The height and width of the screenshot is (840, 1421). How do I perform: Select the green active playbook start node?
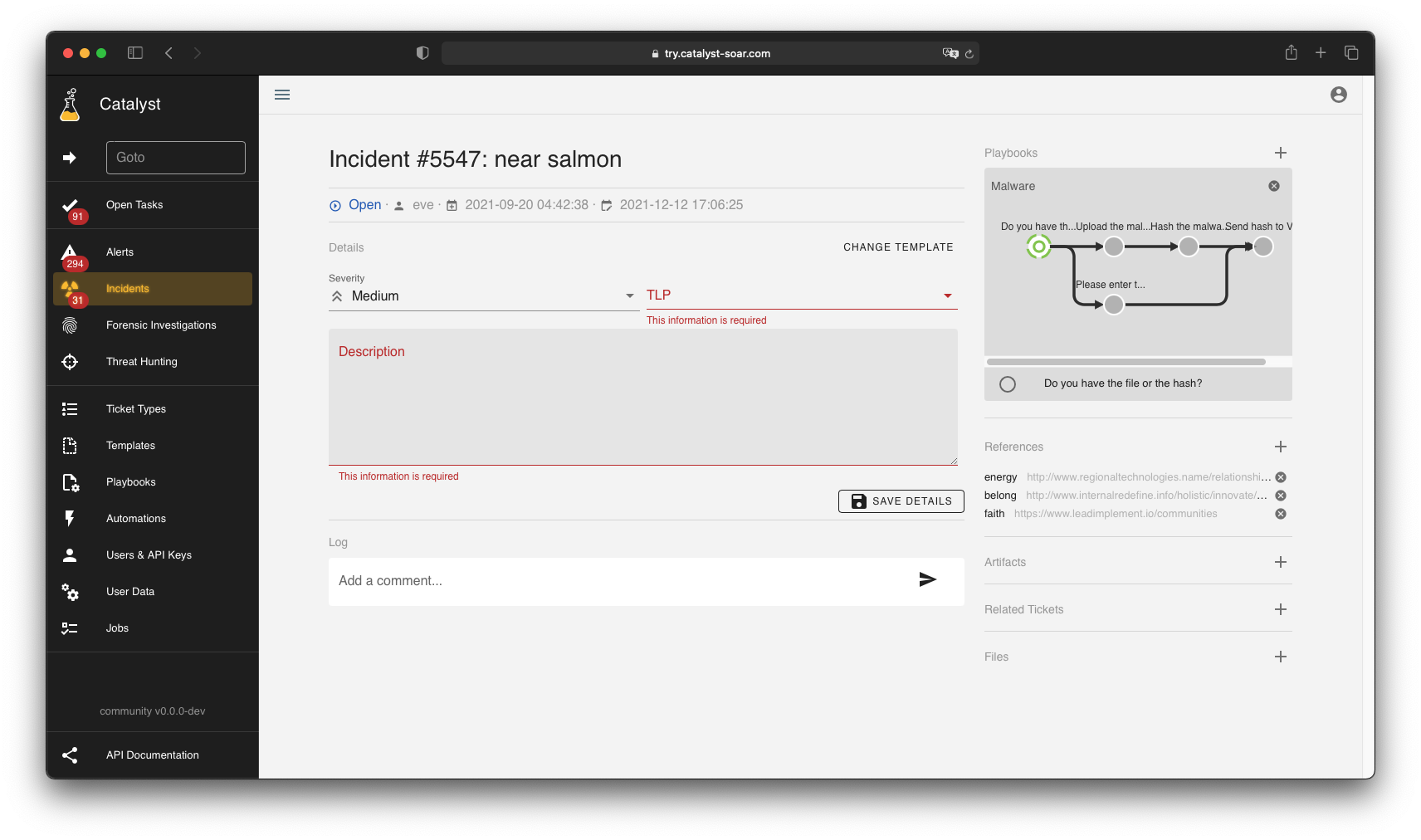pyautogui.click(x=1038, y=247)
